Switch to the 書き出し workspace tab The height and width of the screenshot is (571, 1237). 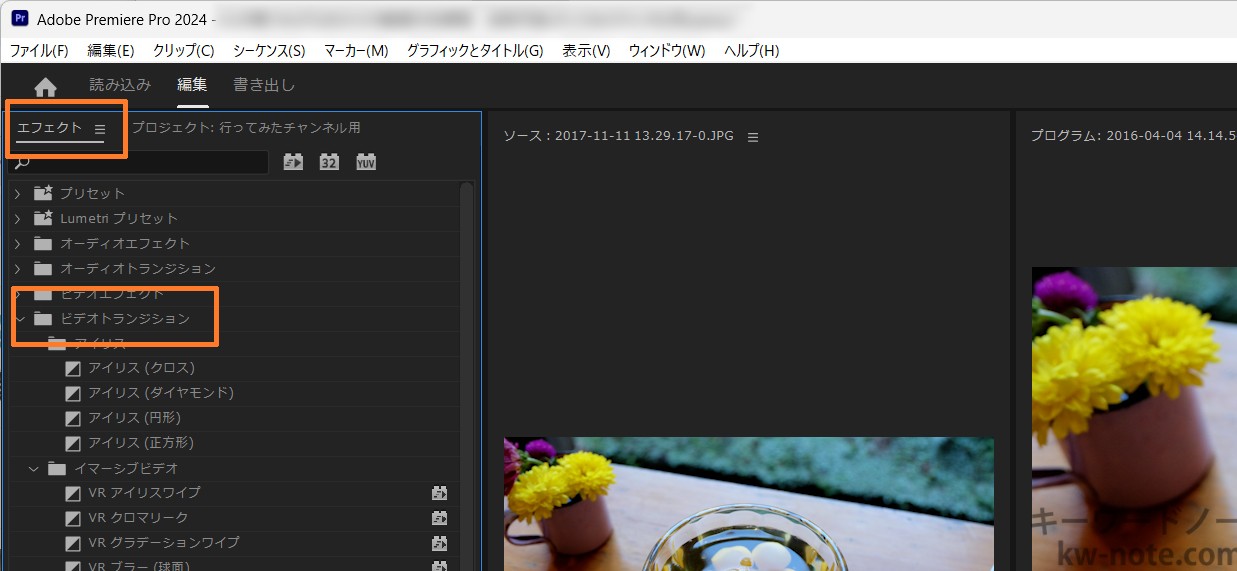click(264, 85)
